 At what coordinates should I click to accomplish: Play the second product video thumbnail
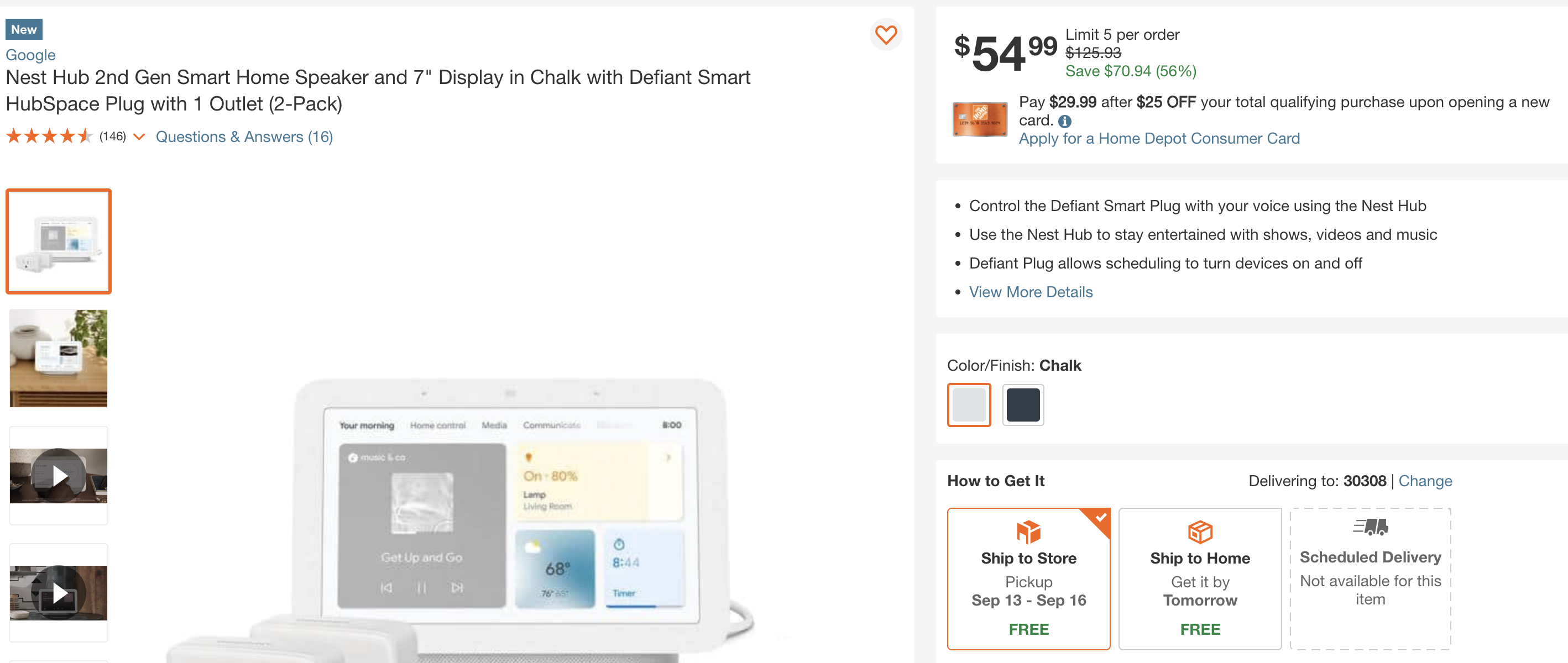58,592
